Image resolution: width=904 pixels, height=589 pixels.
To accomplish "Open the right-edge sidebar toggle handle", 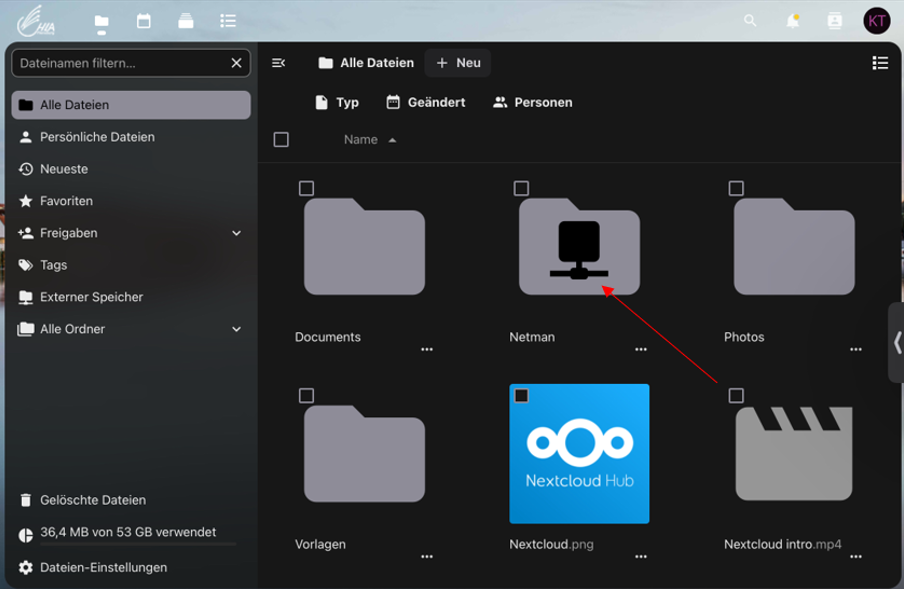I will 897,342.
